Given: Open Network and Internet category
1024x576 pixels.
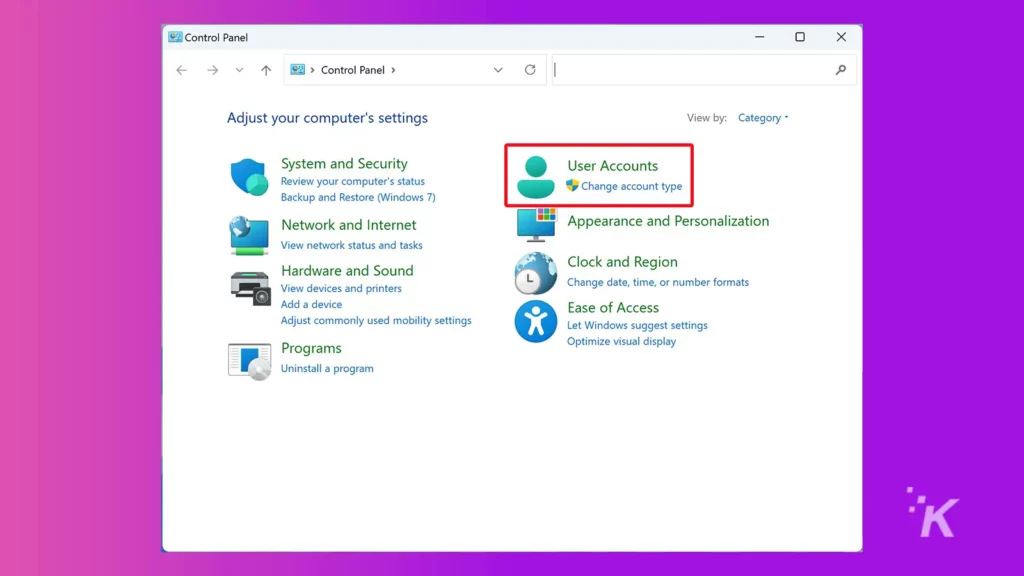Looking at the screenshot, I should click(x=349, y=225).
